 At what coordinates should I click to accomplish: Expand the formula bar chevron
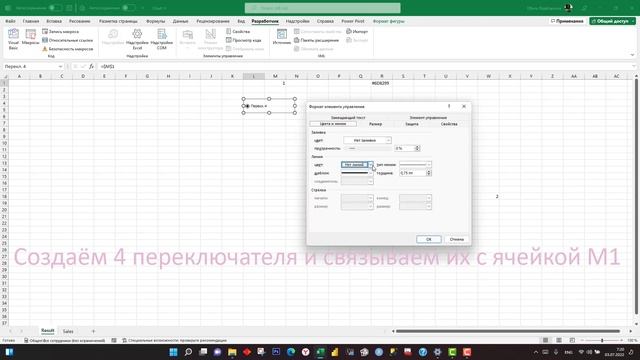634,66
